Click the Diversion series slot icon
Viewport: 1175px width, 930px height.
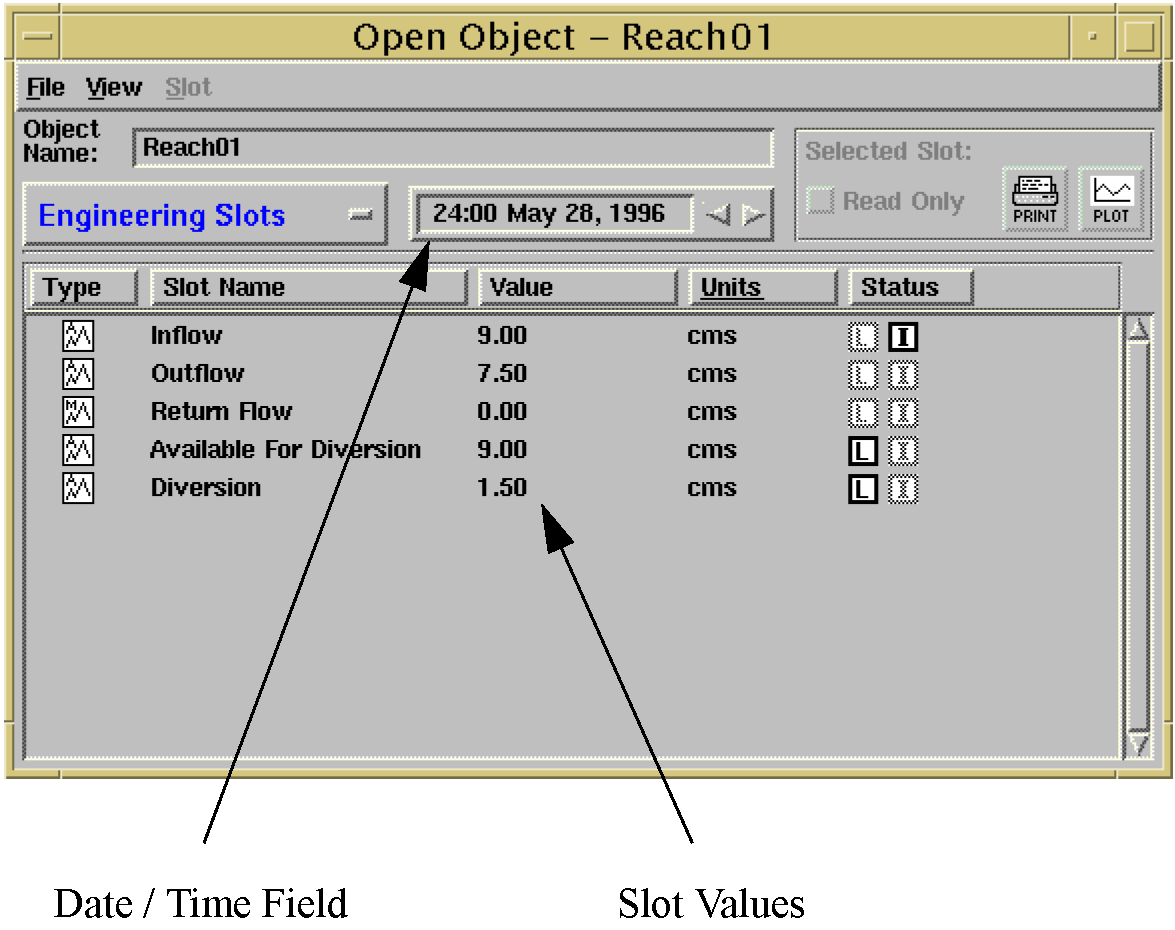pos(78,488)
